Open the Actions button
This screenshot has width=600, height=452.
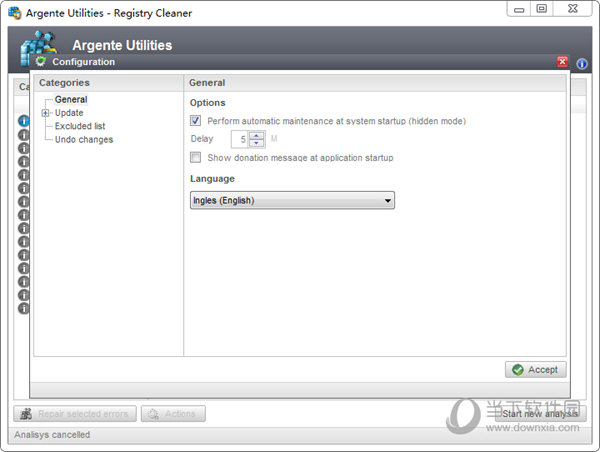(x=173, y=414)
